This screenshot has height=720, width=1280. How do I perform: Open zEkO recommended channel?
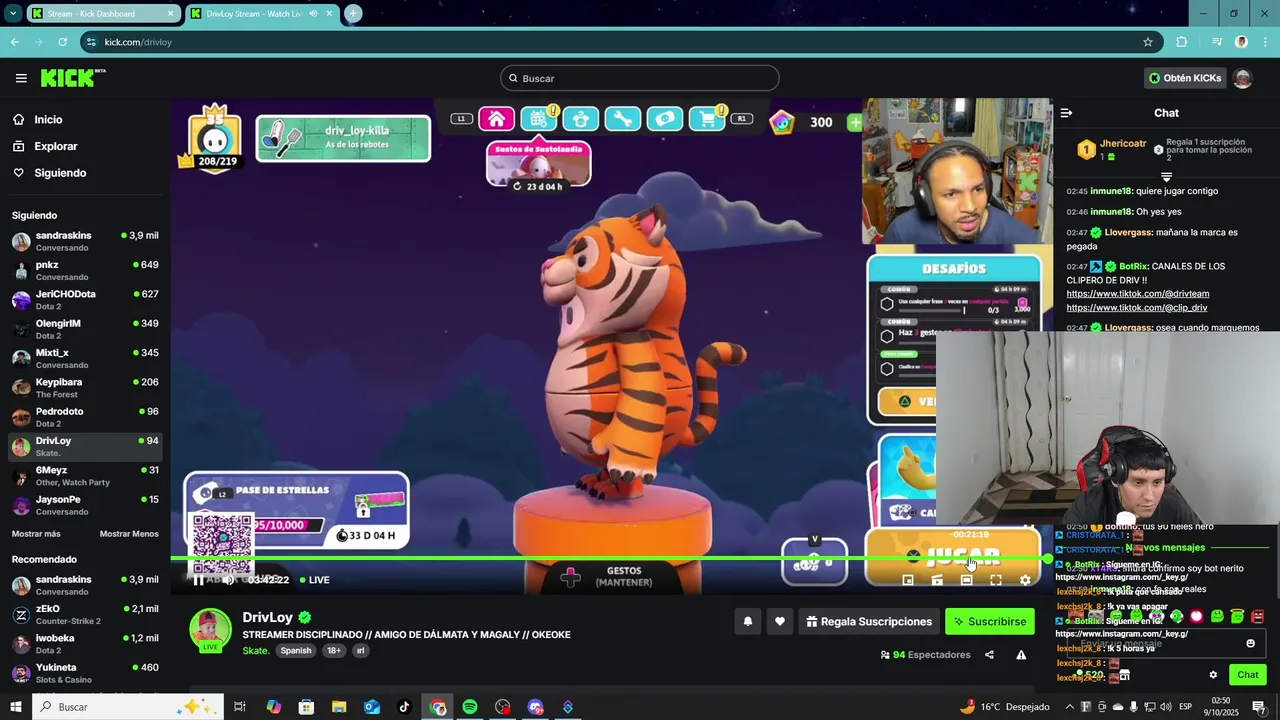click(84, 614)
